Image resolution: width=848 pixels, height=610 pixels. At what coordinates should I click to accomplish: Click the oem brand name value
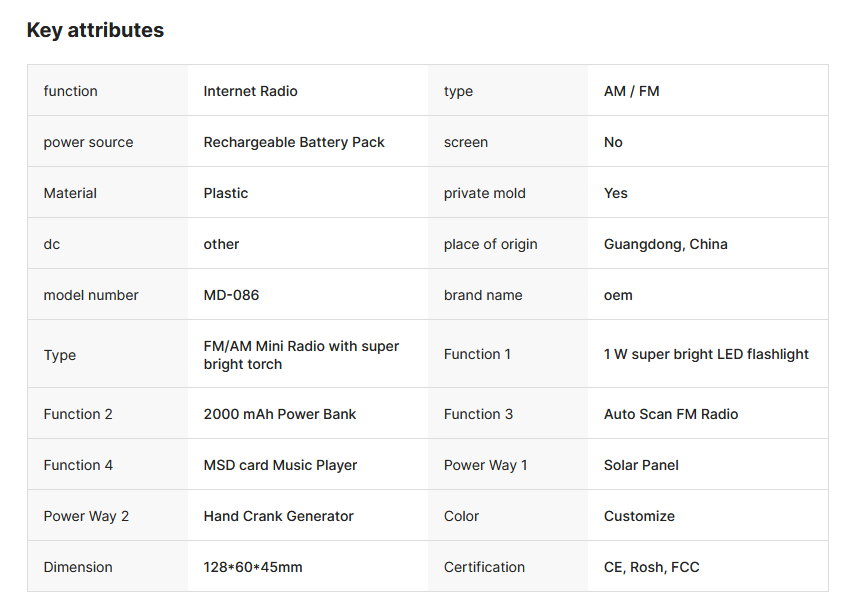point(618,295)
